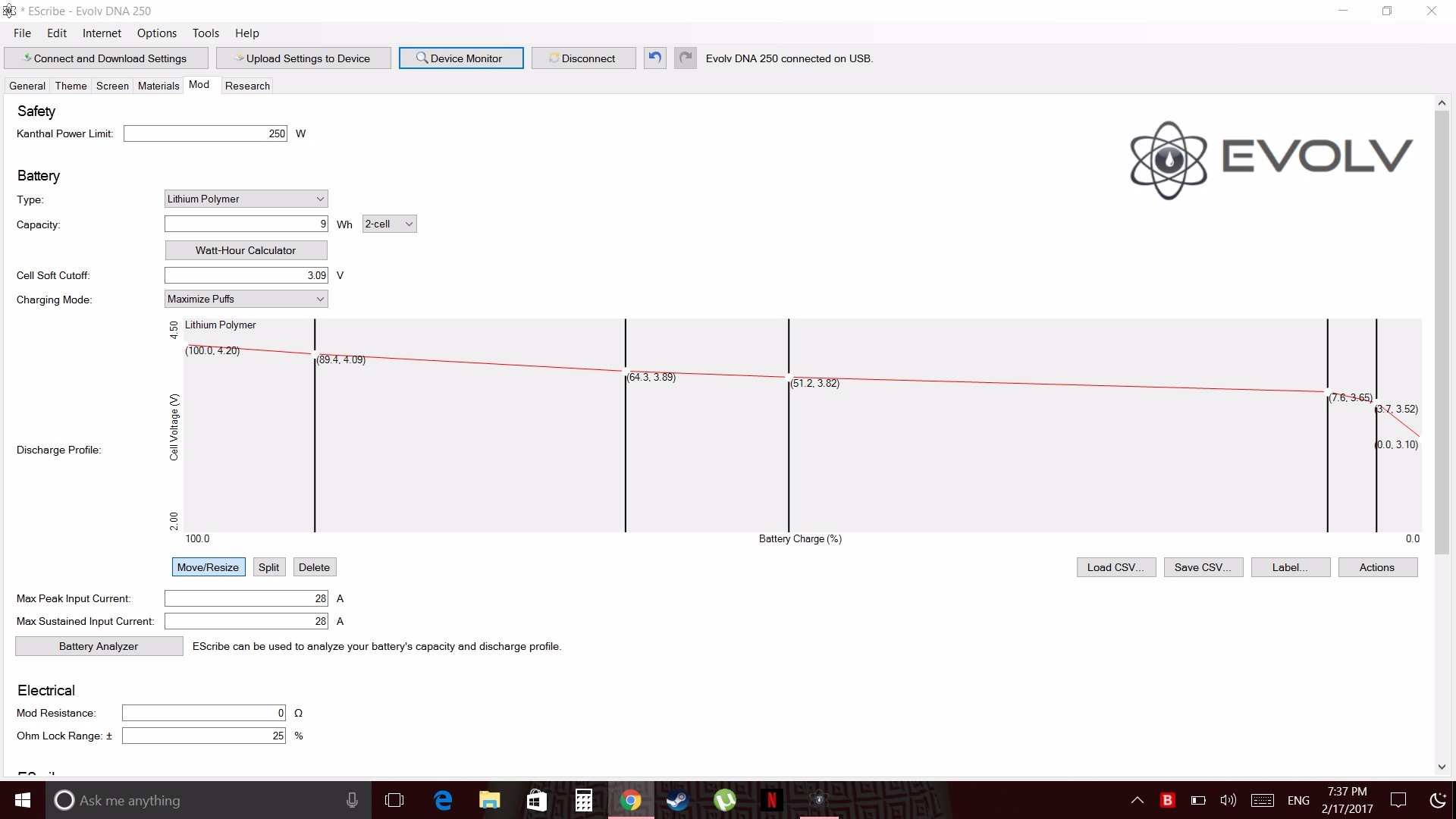Open Google Chrome from taskbar

[630, 800]
